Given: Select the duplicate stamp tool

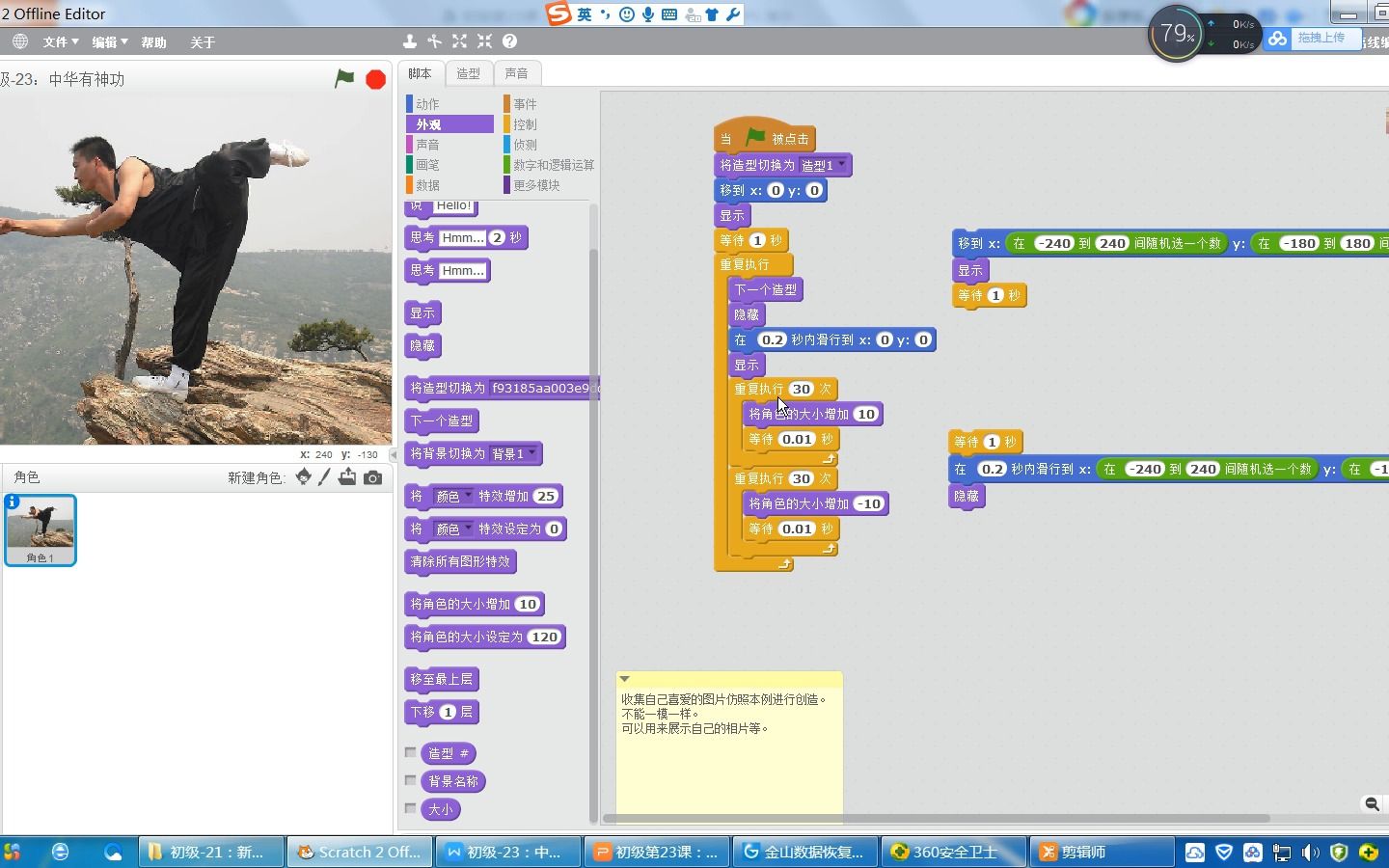Looking at the screenshot, I should [x=410, y=41].
